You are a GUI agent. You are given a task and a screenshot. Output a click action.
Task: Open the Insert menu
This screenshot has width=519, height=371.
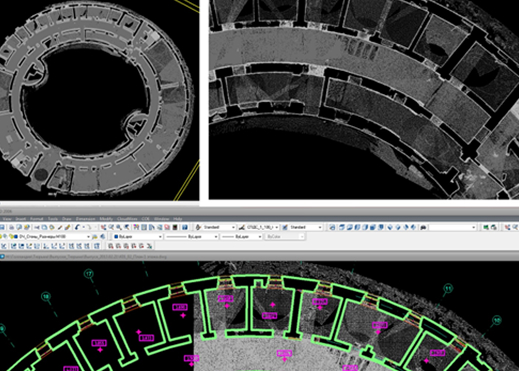click(21, 219)
